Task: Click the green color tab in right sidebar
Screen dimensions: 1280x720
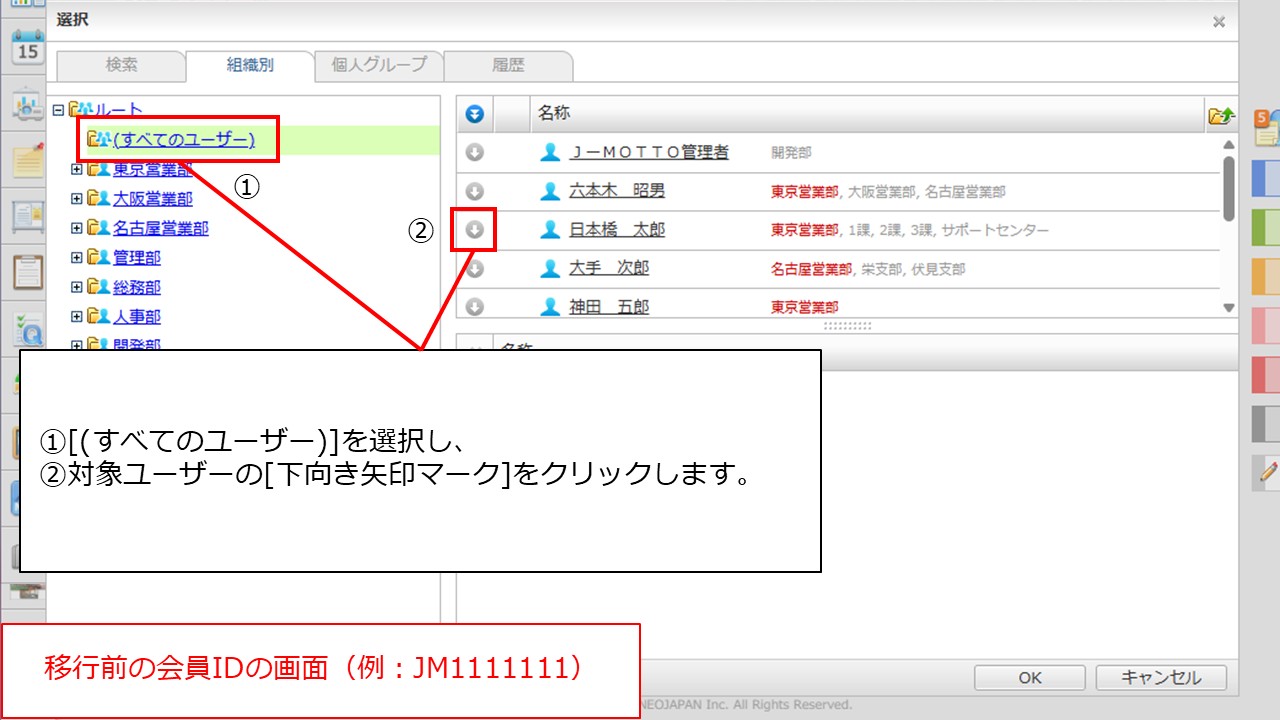Action: [1266, 228]
